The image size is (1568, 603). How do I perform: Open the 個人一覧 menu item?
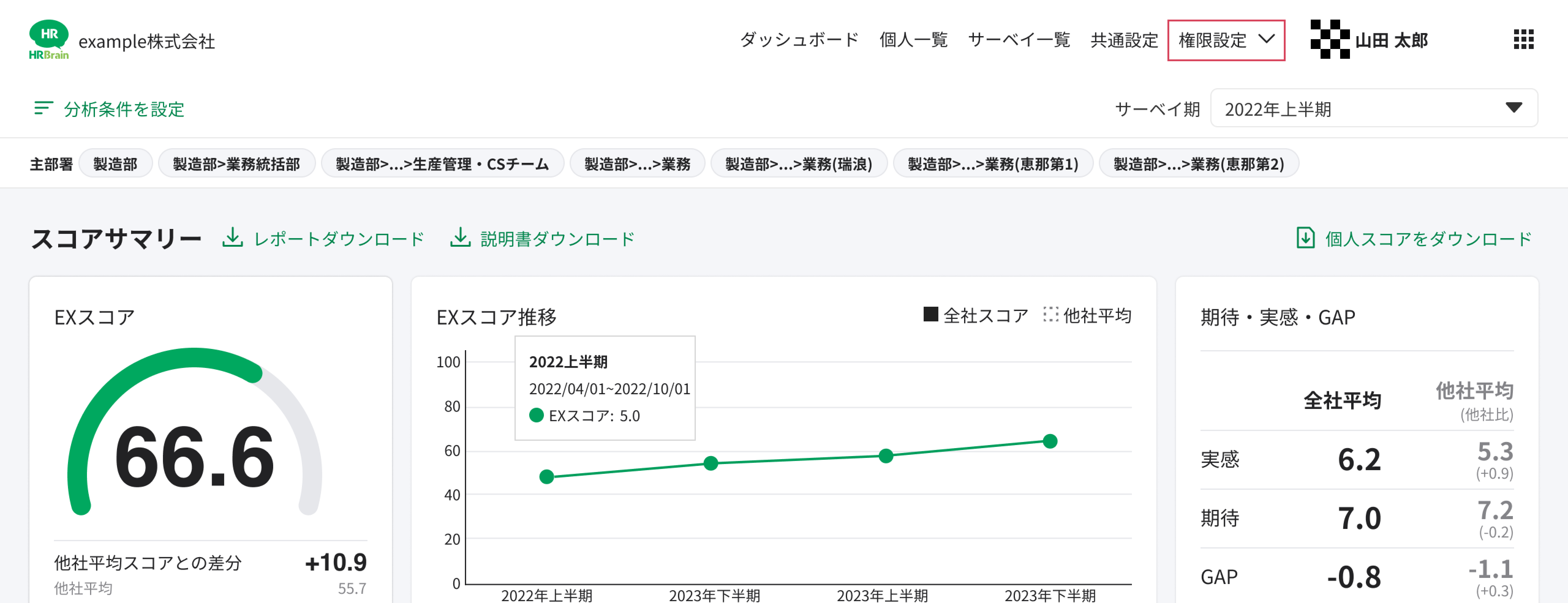(x=913, y=40)
